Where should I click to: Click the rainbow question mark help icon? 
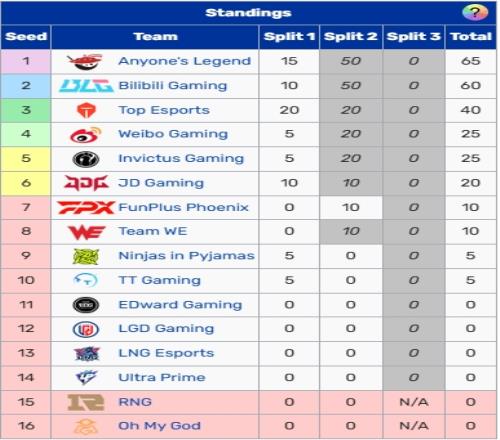pos(475,12)
